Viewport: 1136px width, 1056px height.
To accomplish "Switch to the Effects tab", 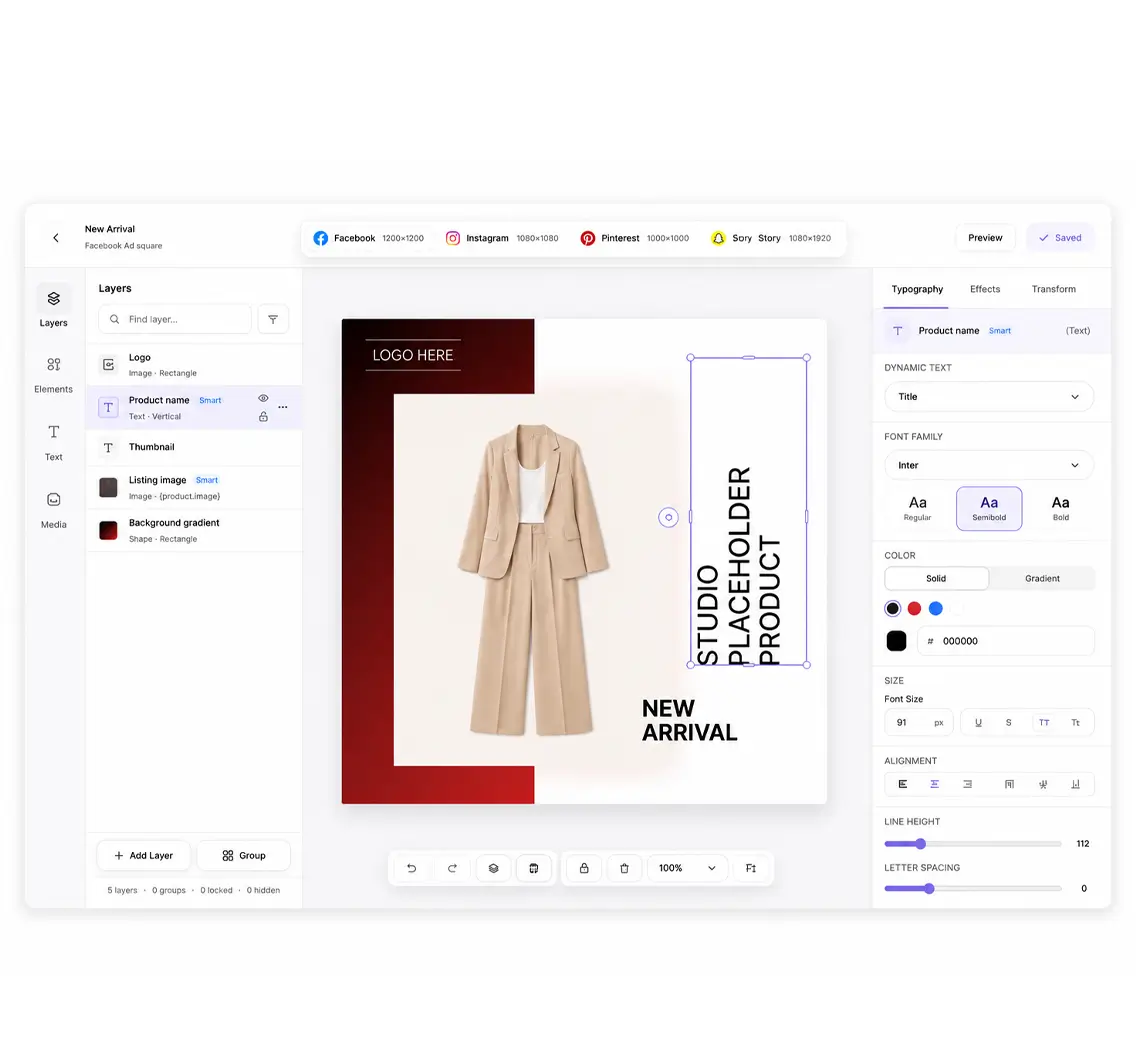I will point(985,289).
